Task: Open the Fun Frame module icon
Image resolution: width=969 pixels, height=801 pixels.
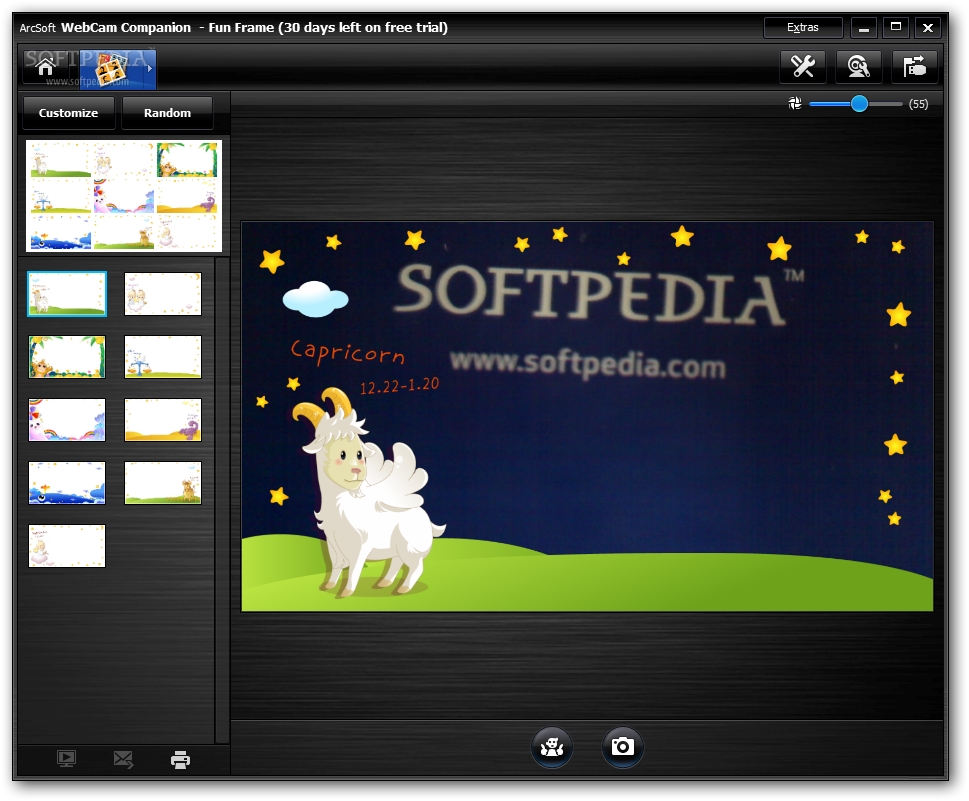Action: click(112, 69)
